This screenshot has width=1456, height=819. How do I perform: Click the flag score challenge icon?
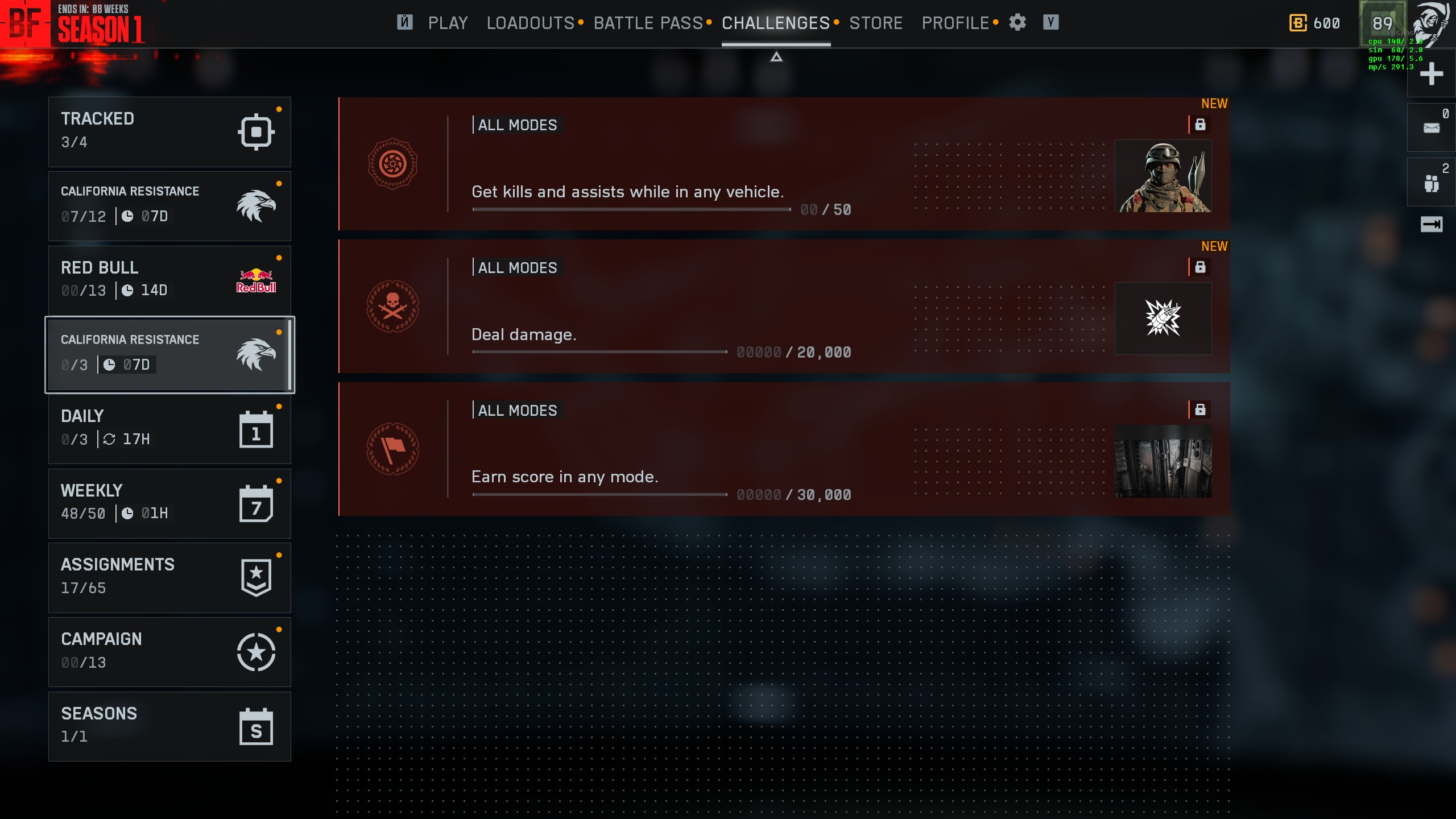point(392,449)
